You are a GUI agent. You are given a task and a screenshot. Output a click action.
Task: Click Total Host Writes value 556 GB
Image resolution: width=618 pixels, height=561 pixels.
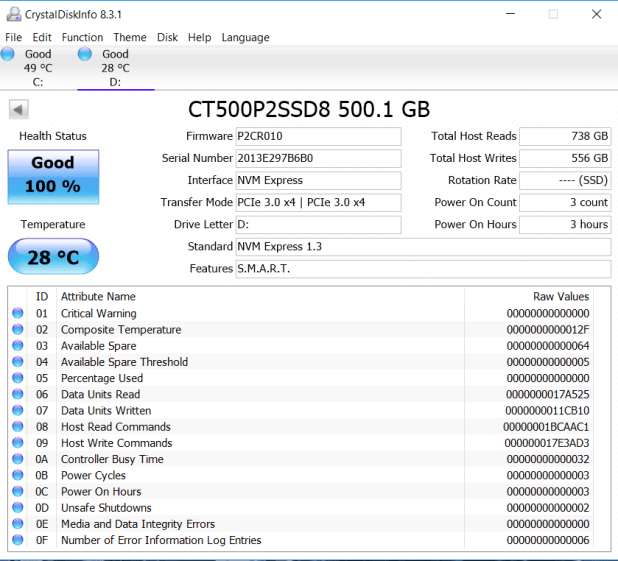(x=565, y=158)
